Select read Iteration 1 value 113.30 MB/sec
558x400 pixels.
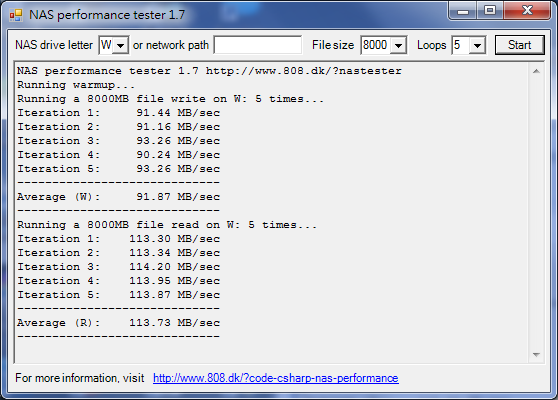coord(175,239)
